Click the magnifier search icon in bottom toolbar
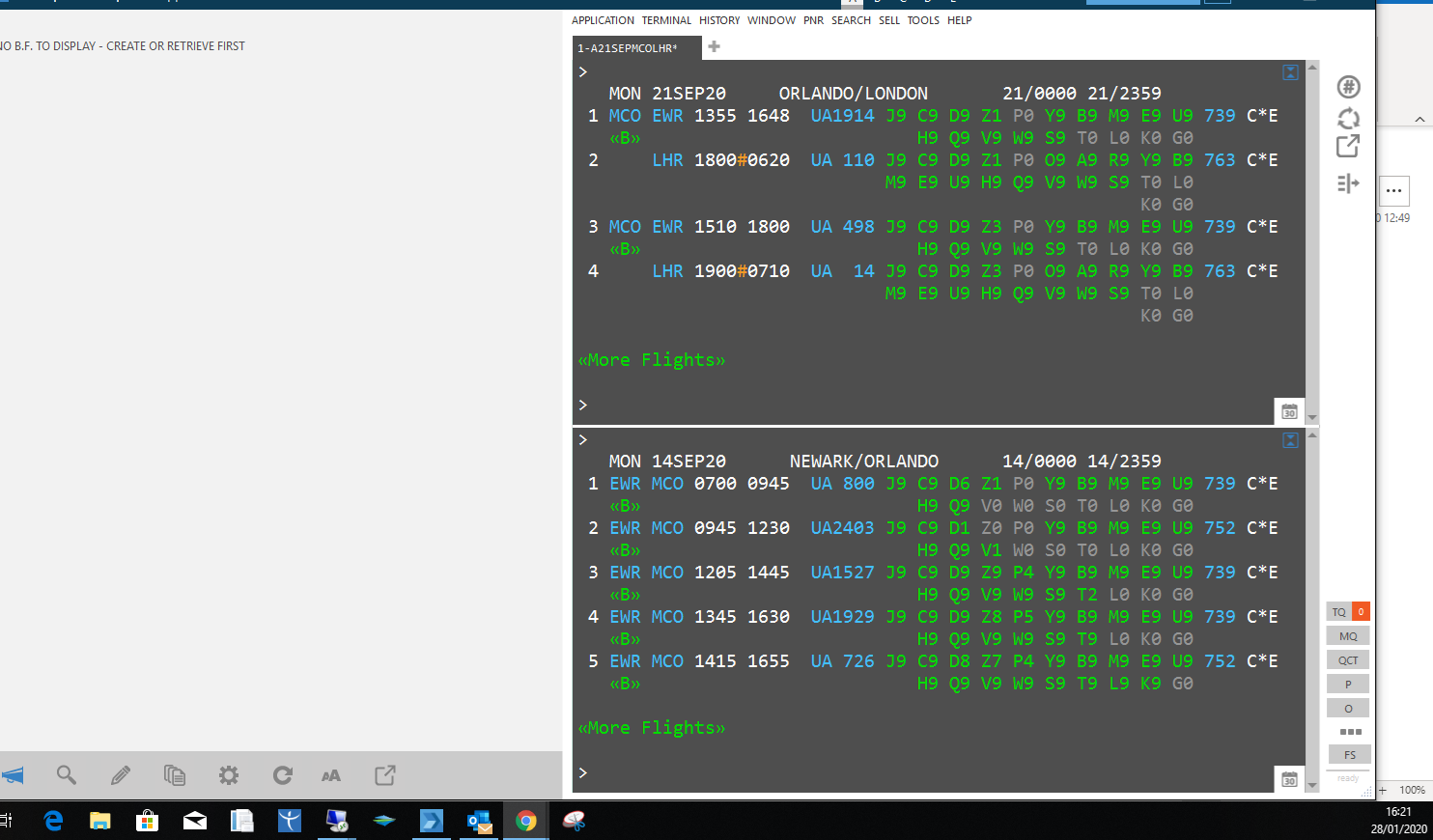The height and width of the screenshot is (840, 1433). [67, 775]
